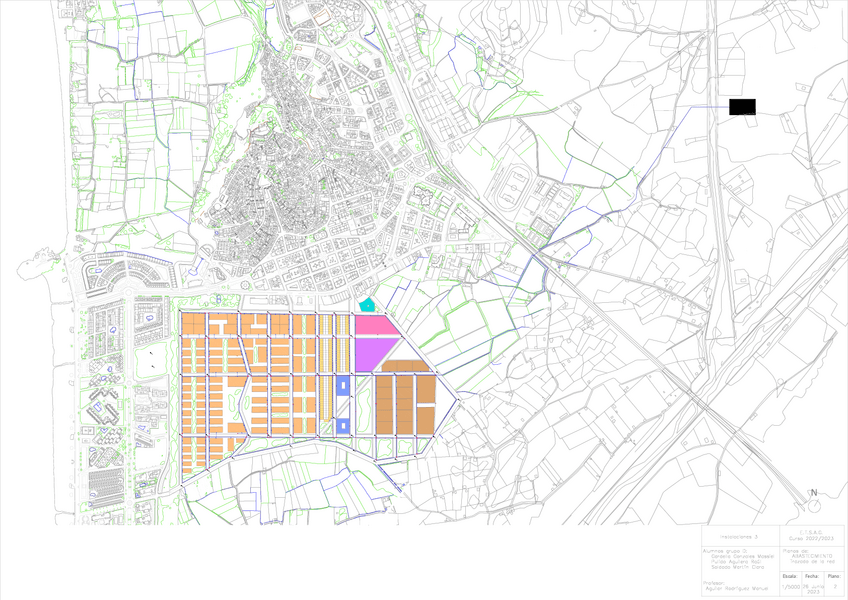The height and width of the screenshot is (600, 848).
Task: Click the 'Curso 2022/2023' text
Action: pos(810,538)
